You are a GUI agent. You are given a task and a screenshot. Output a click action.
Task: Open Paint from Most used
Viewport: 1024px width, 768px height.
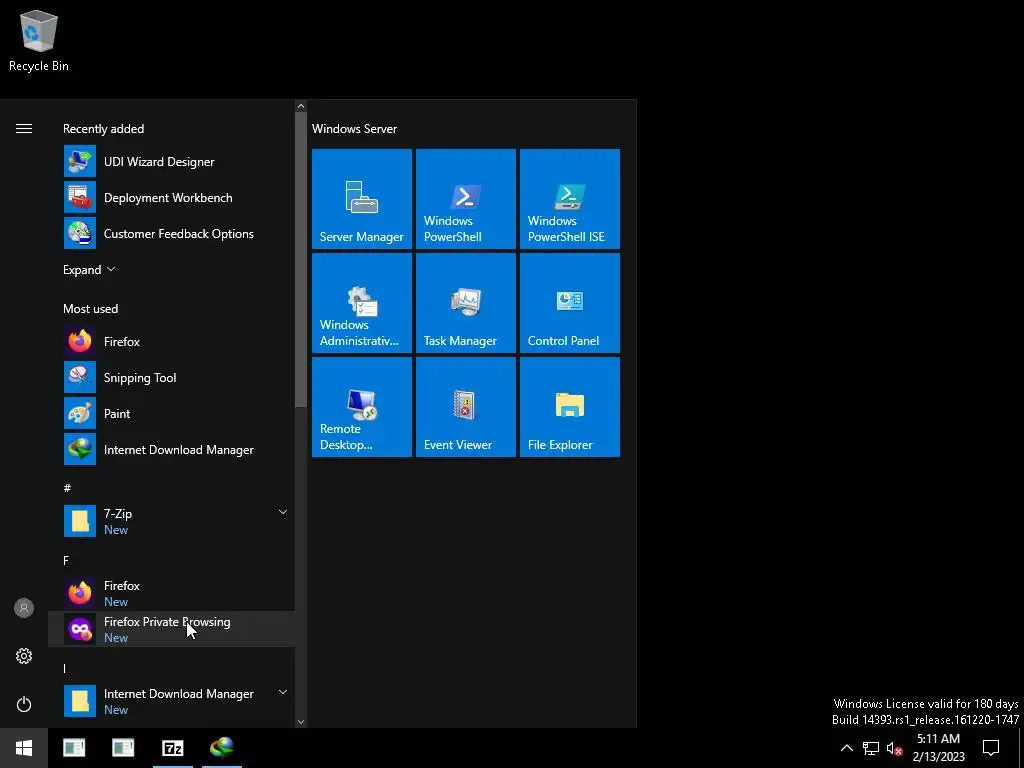(x=171, y=413)
